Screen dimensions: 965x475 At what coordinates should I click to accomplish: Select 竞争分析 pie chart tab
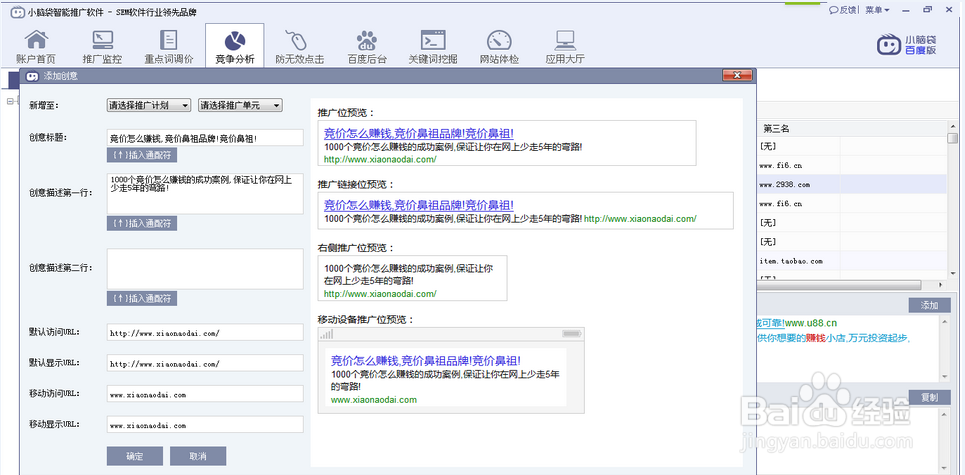click(234, 47)
